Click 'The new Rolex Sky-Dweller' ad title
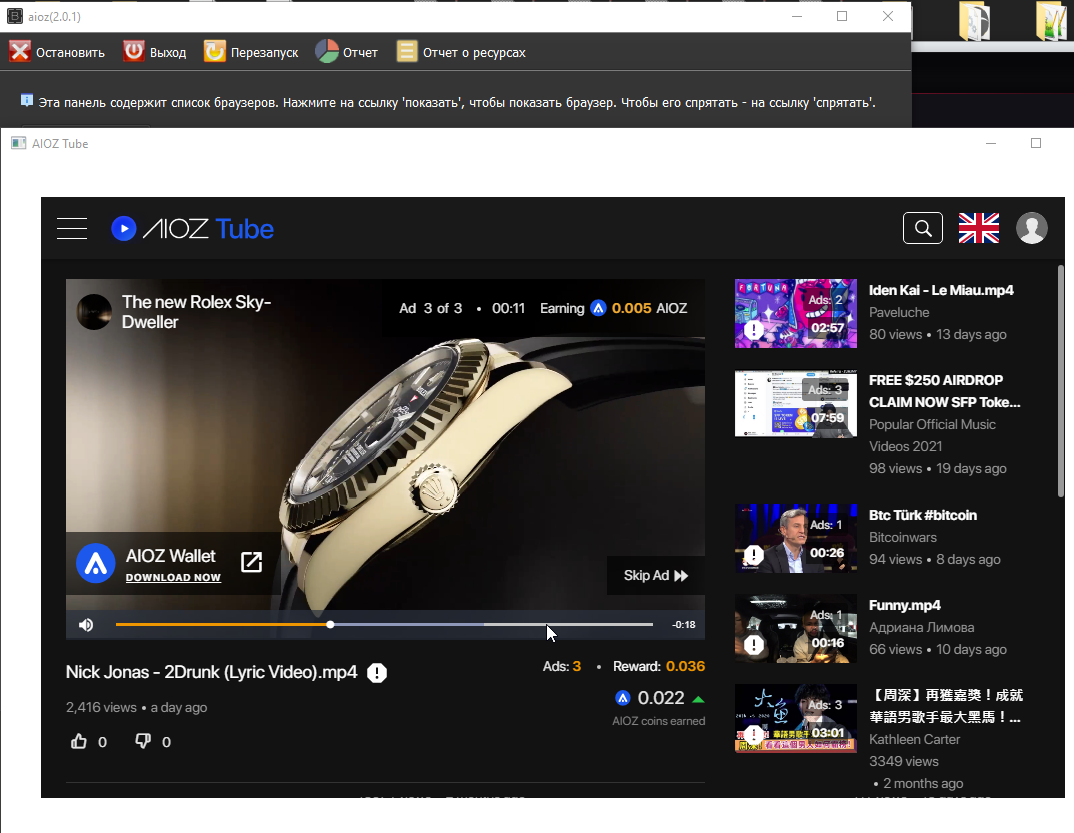The height and width of the screenshot is (833, 1074). coord(197,312)
